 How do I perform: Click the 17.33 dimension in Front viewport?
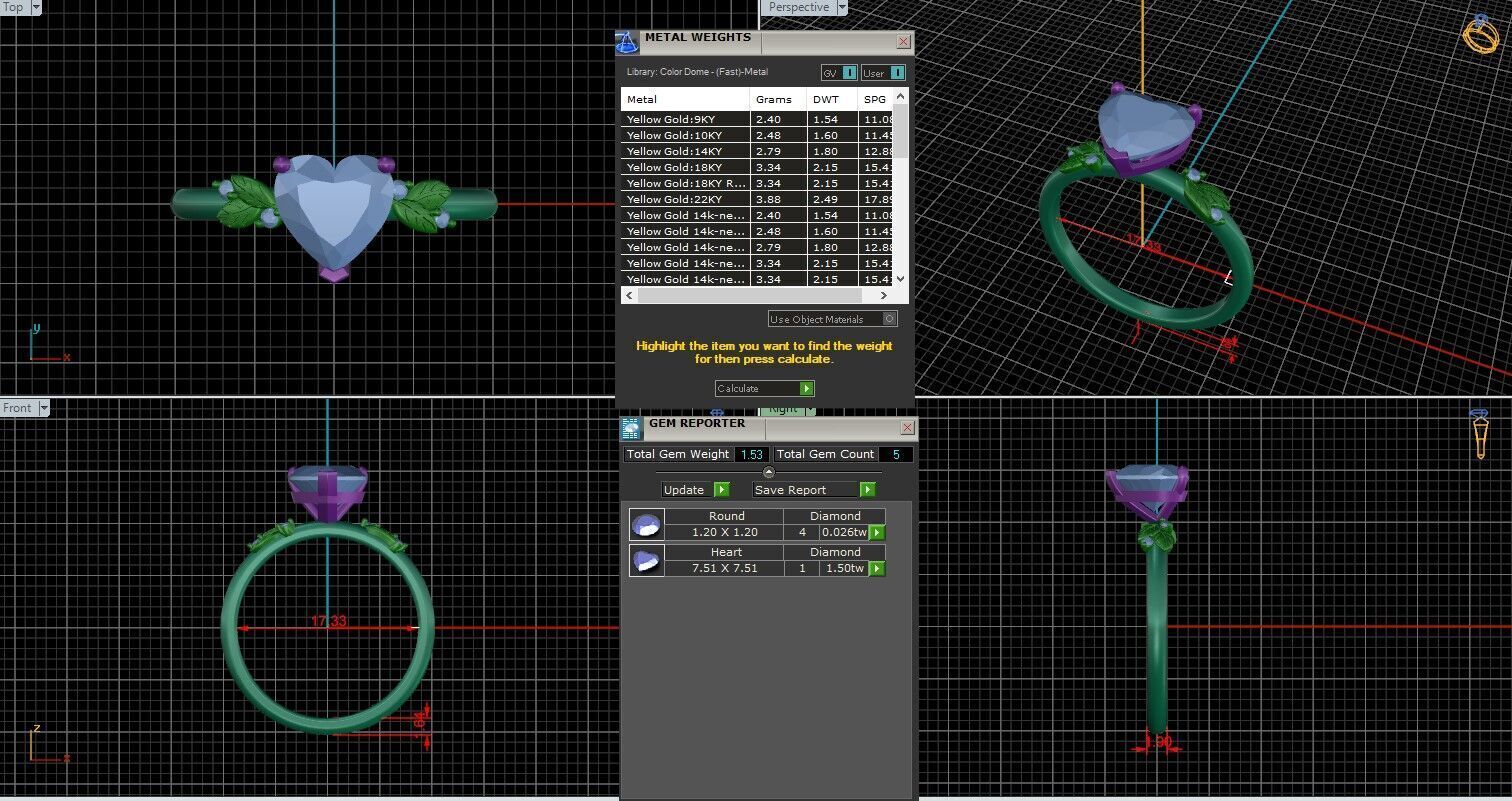pyautogui.click(x=328, y=621)
